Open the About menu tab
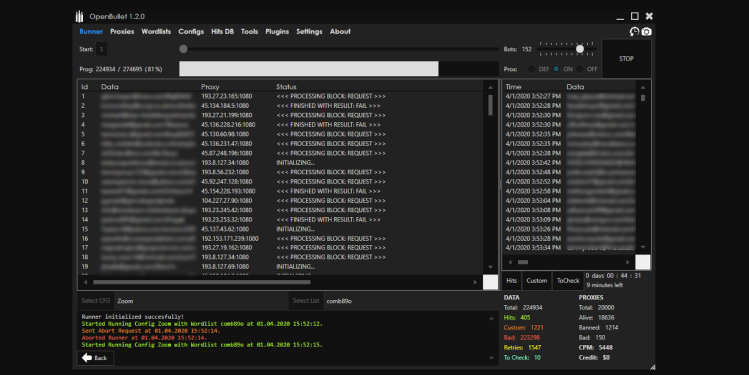Viewport: 749px width, 375px height. tap(340, 32)
